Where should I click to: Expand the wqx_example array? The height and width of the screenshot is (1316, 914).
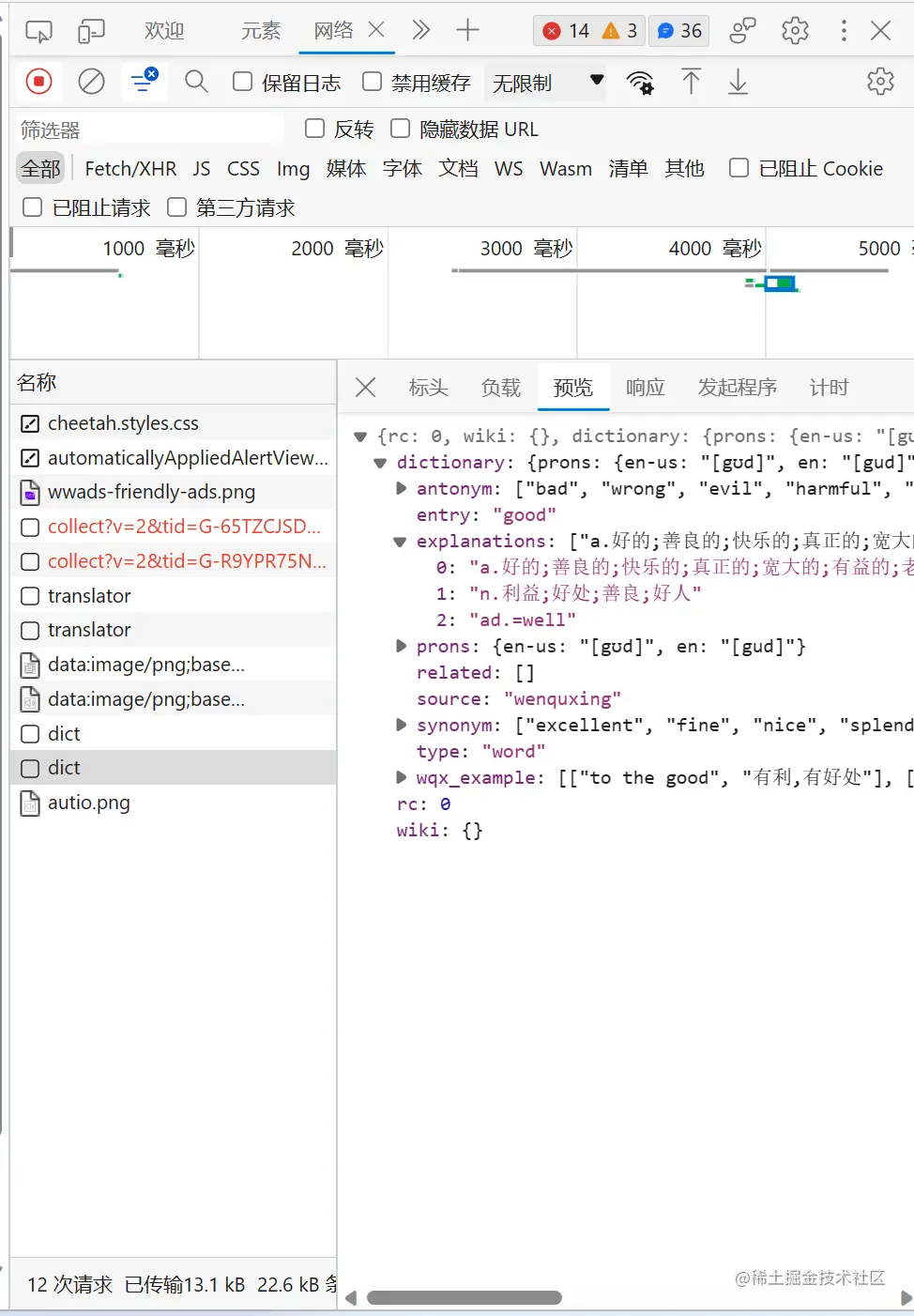401,778
